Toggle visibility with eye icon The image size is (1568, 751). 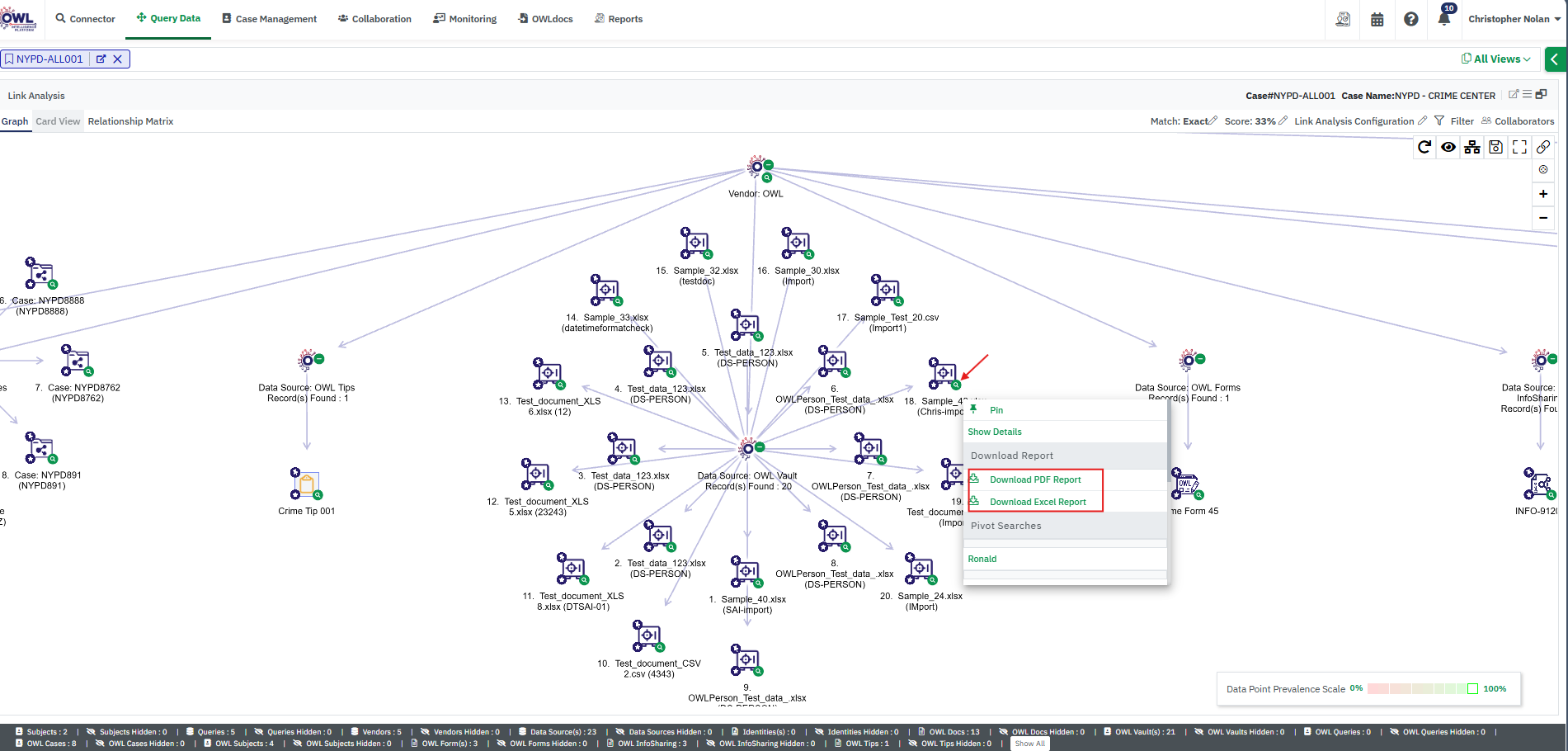[x=1448, y=148]
